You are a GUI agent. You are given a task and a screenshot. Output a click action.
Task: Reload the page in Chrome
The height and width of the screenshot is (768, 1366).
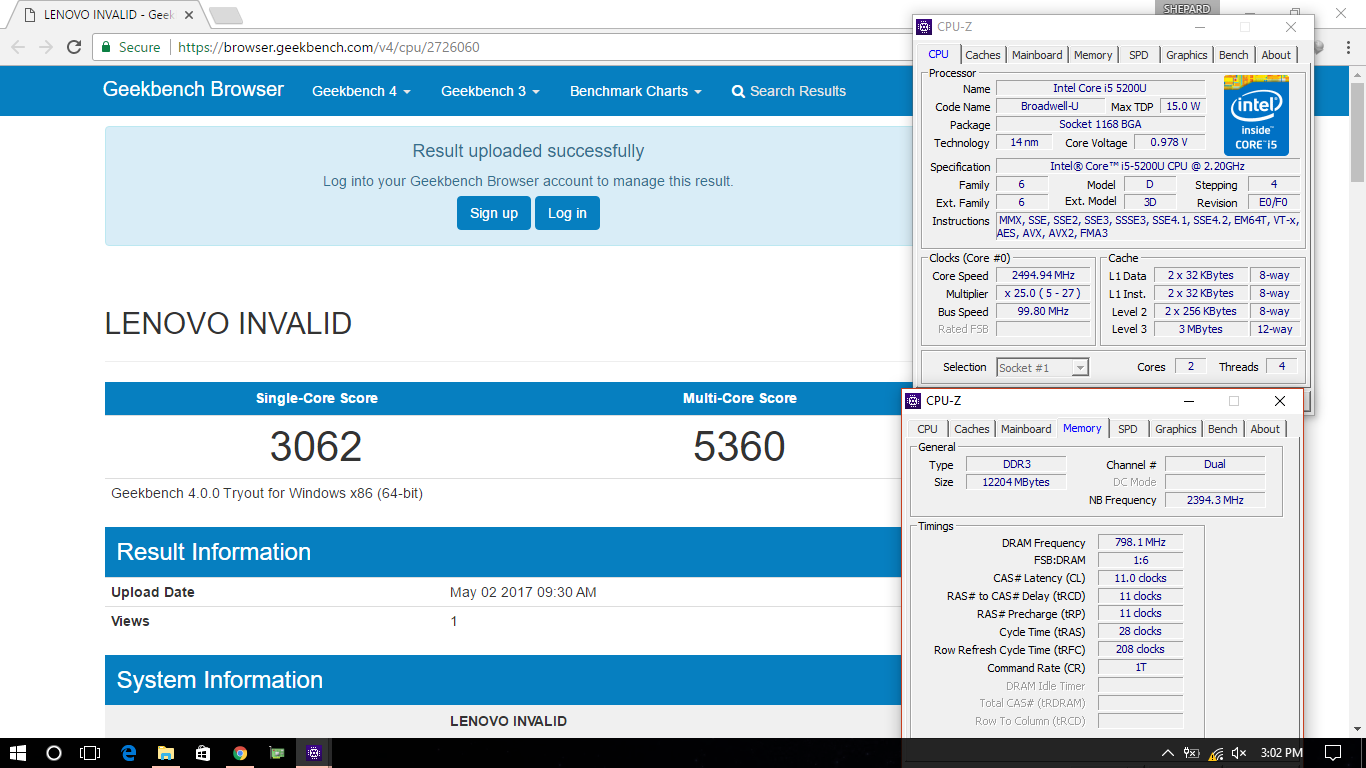(x=74, y=47)
